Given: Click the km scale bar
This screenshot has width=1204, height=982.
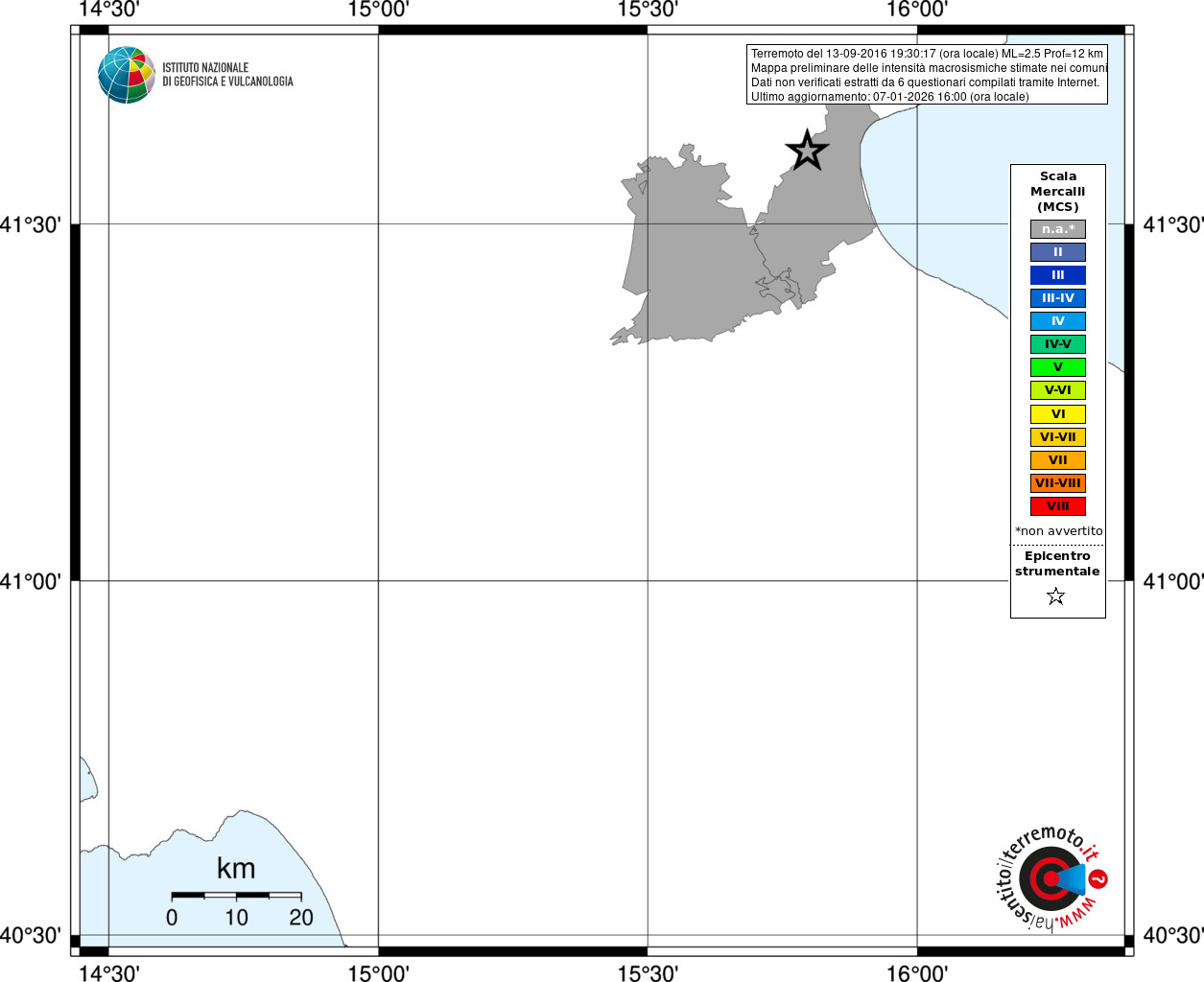Looking at the screenshot, I should [x=236, y=896].
